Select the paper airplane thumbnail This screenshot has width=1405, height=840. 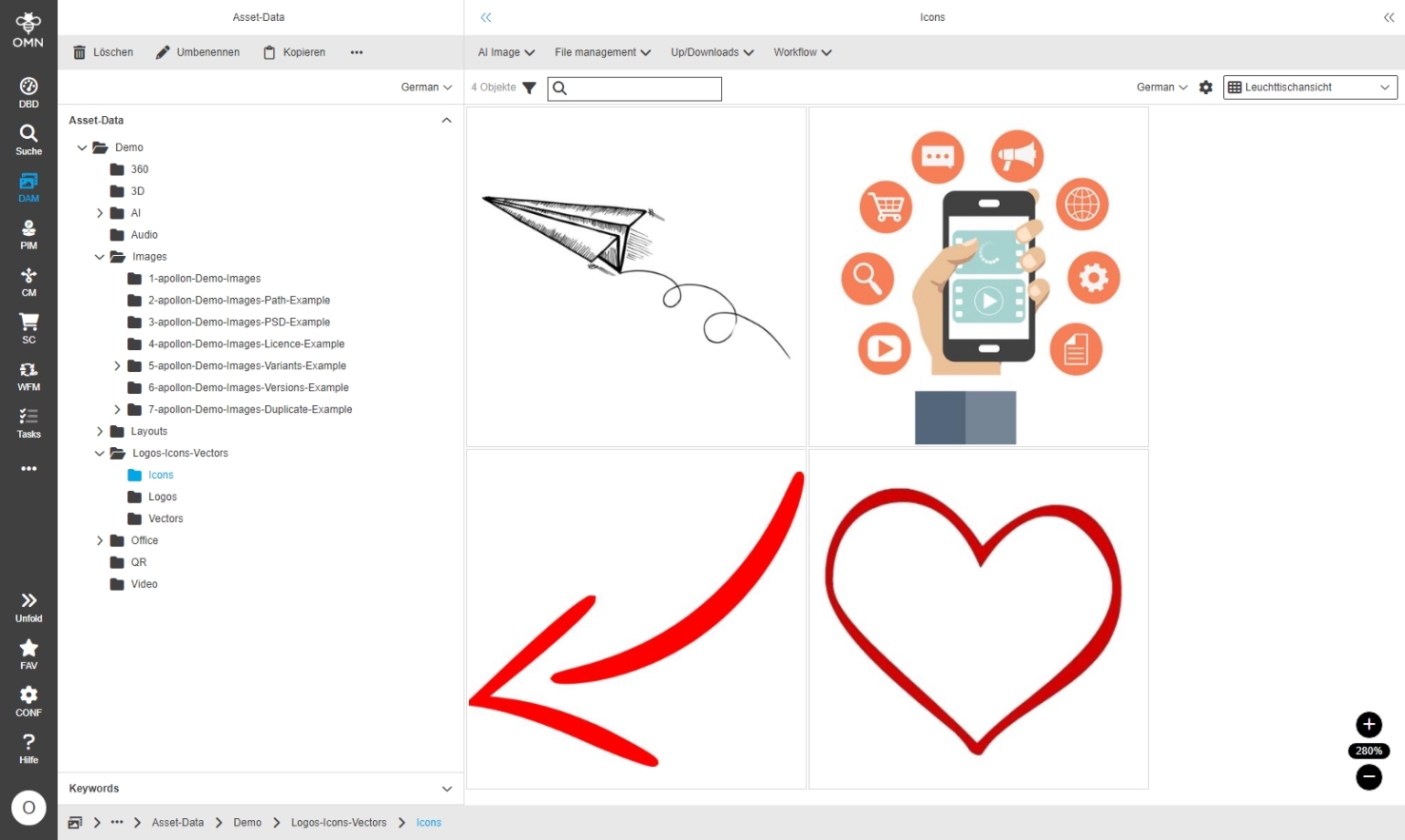click(x=636, y=277)
